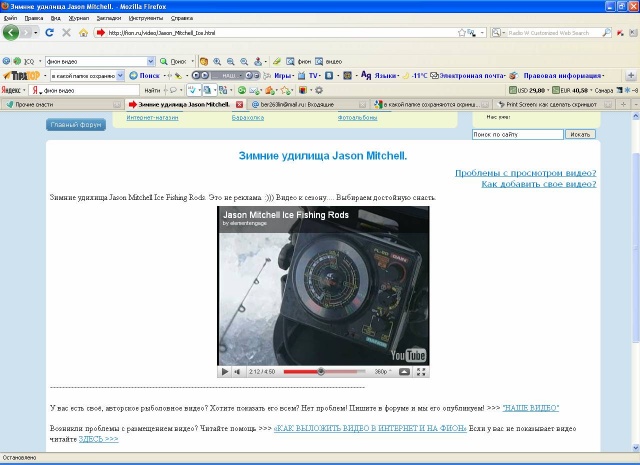
Task: Click the browser back arrow button
Action: pos(12,32)
